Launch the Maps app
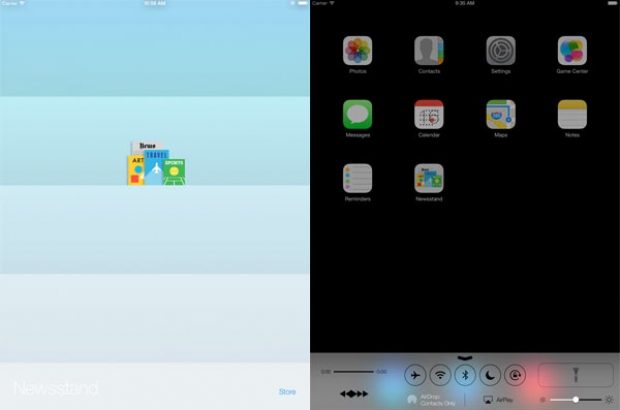This screenshot has height=410, width=620. pos(501,114)
